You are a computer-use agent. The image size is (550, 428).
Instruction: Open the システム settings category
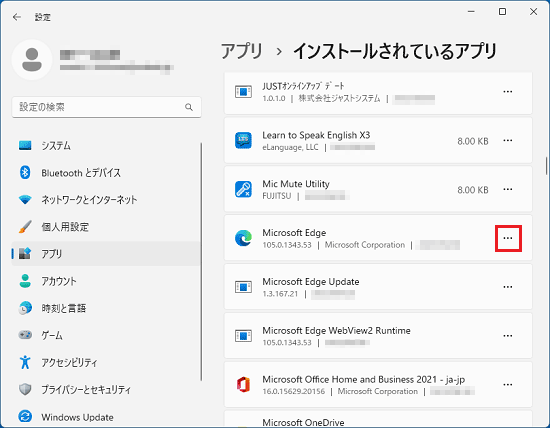[x=106, y=145]
